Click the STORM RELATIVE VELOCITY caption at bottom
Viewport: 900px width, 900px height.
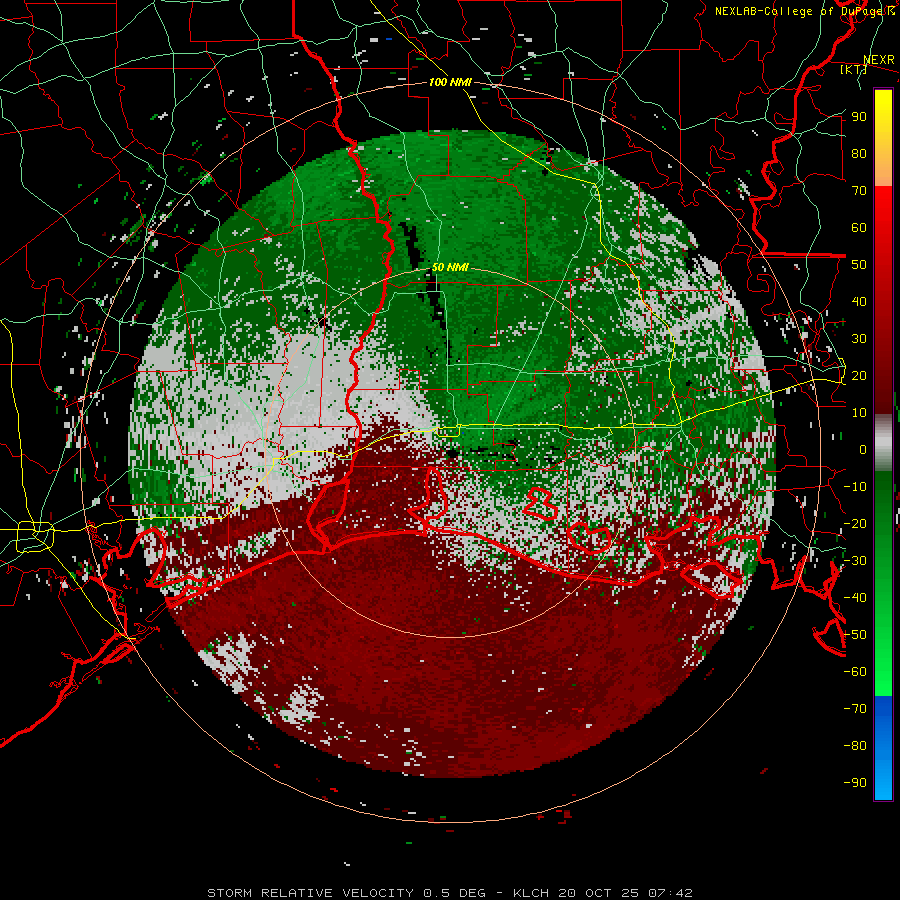pyautogui.click(x=450, y=893)
